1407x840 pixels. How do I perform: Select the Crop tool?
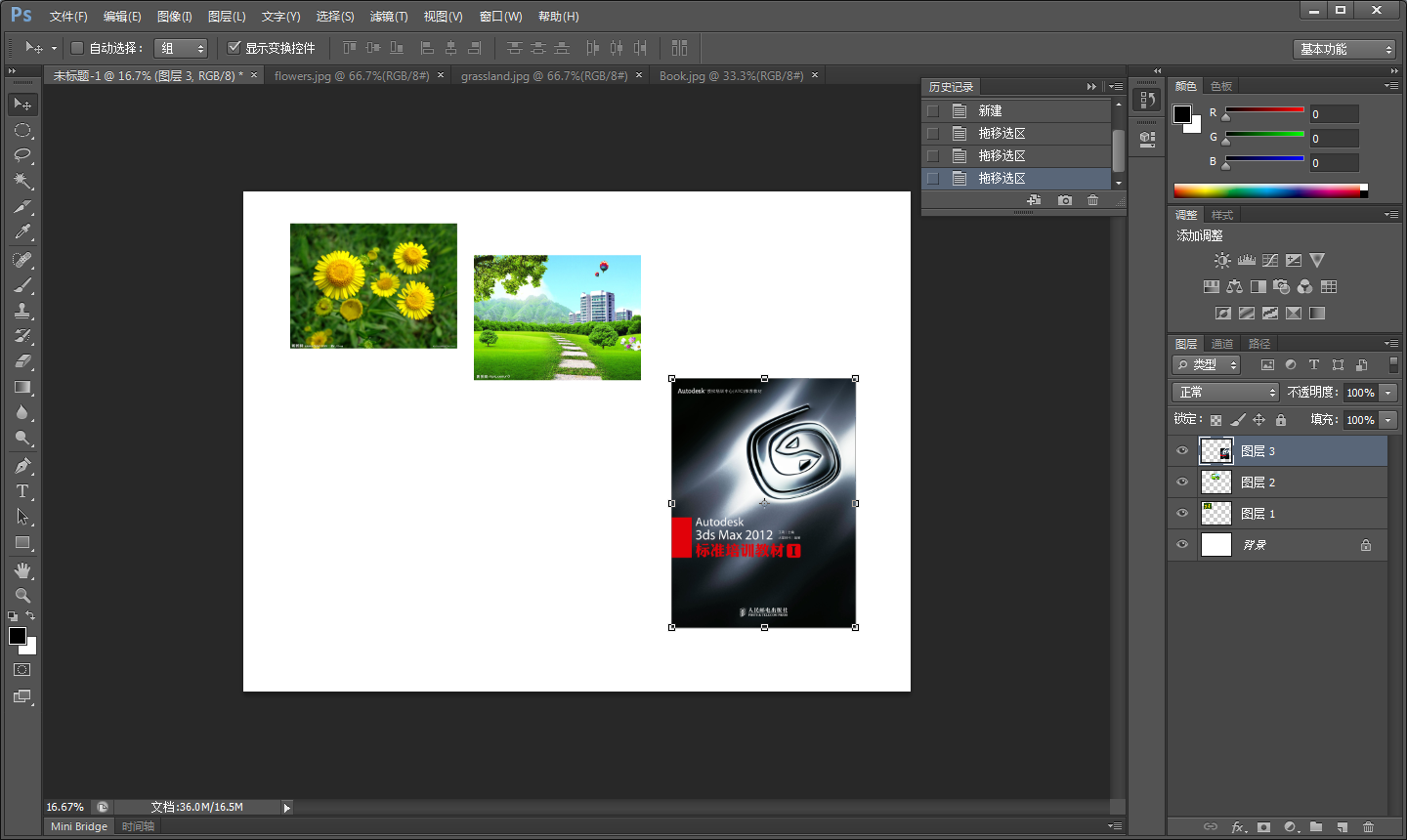point(22,207)
